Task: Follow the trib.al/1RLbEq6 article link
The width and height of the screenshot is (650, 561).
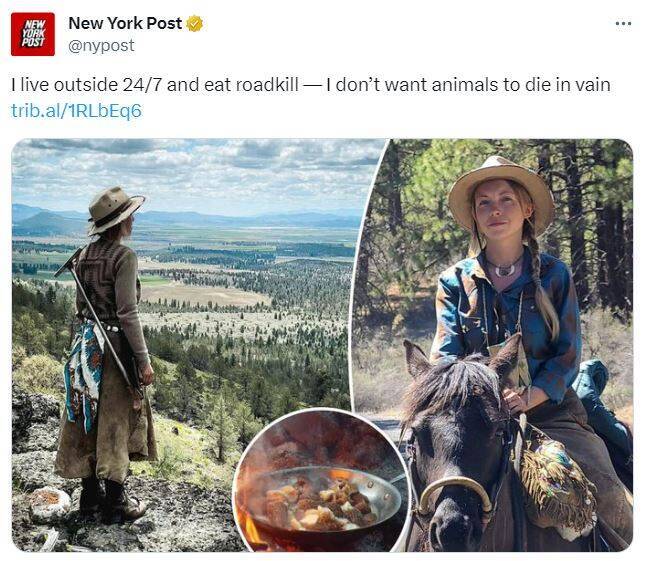Action: (76, 110)
